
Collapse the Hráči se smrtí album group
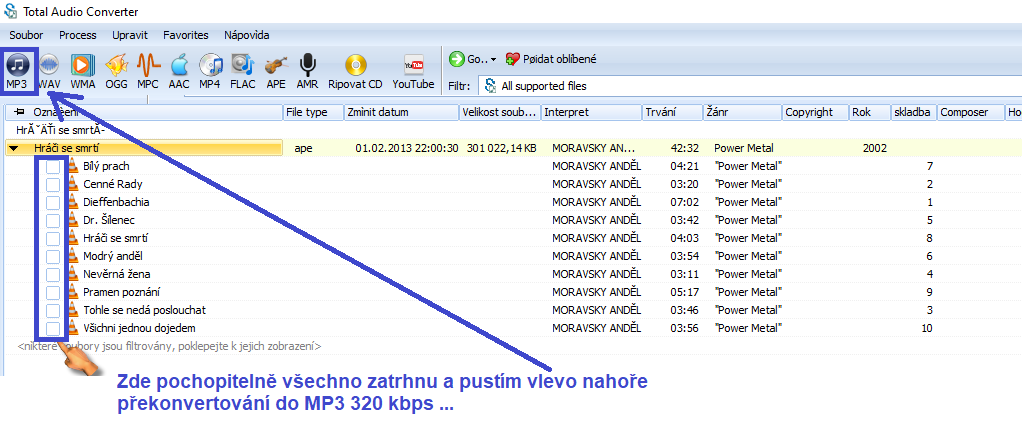point(12,148)
